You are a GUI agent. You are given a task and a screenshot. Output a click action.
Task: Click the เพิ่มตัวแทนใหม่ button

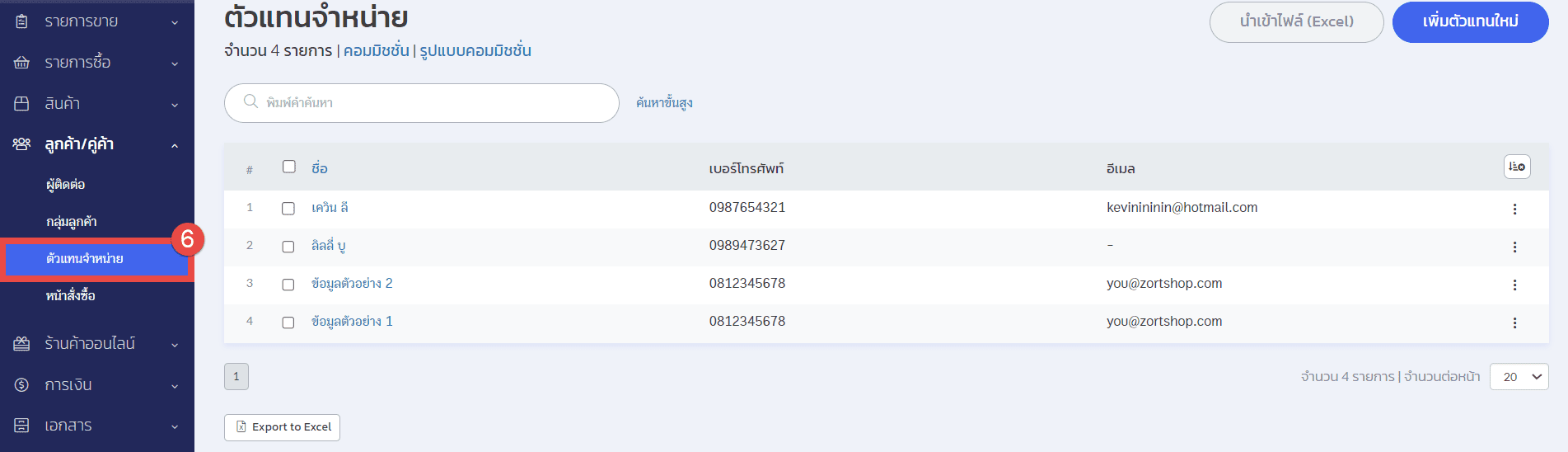point(1471,21)
